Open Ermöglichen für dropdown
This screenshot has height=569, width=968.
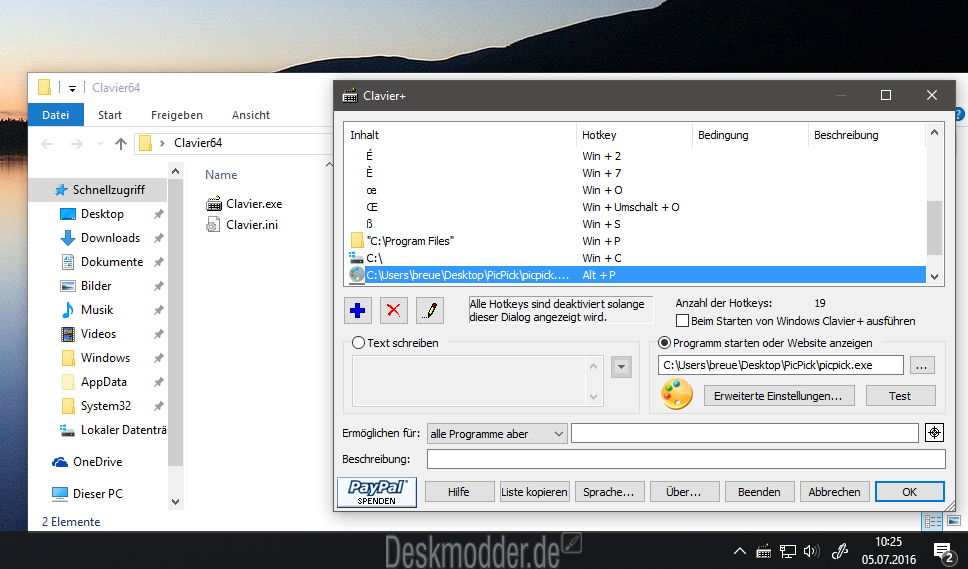pyautogui.click(x=497, y=434)
